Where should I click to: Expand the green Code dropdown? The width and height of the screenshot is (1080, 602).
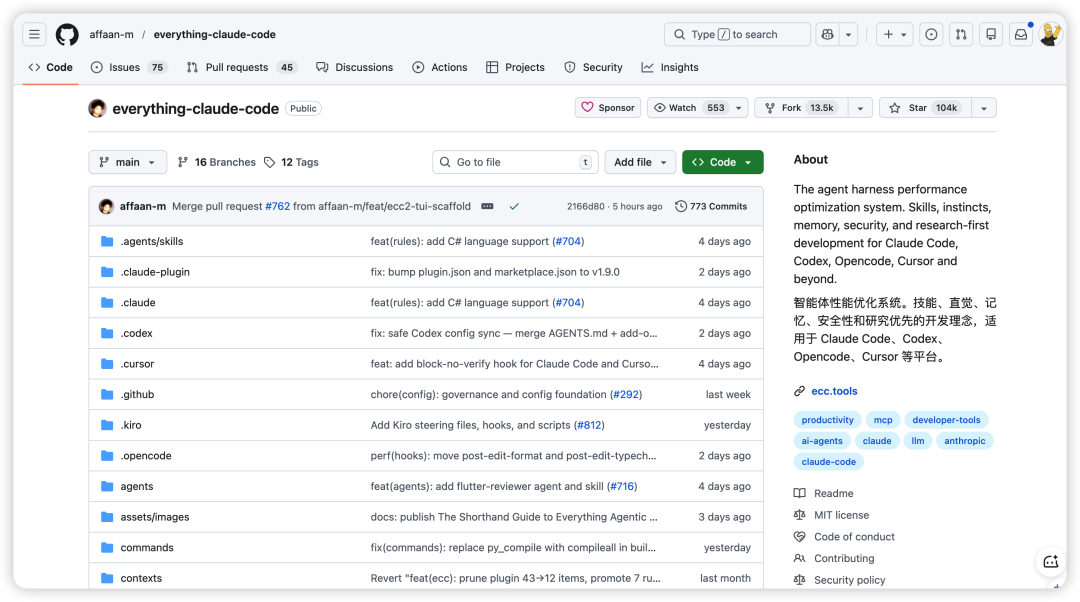coord(722,162)
